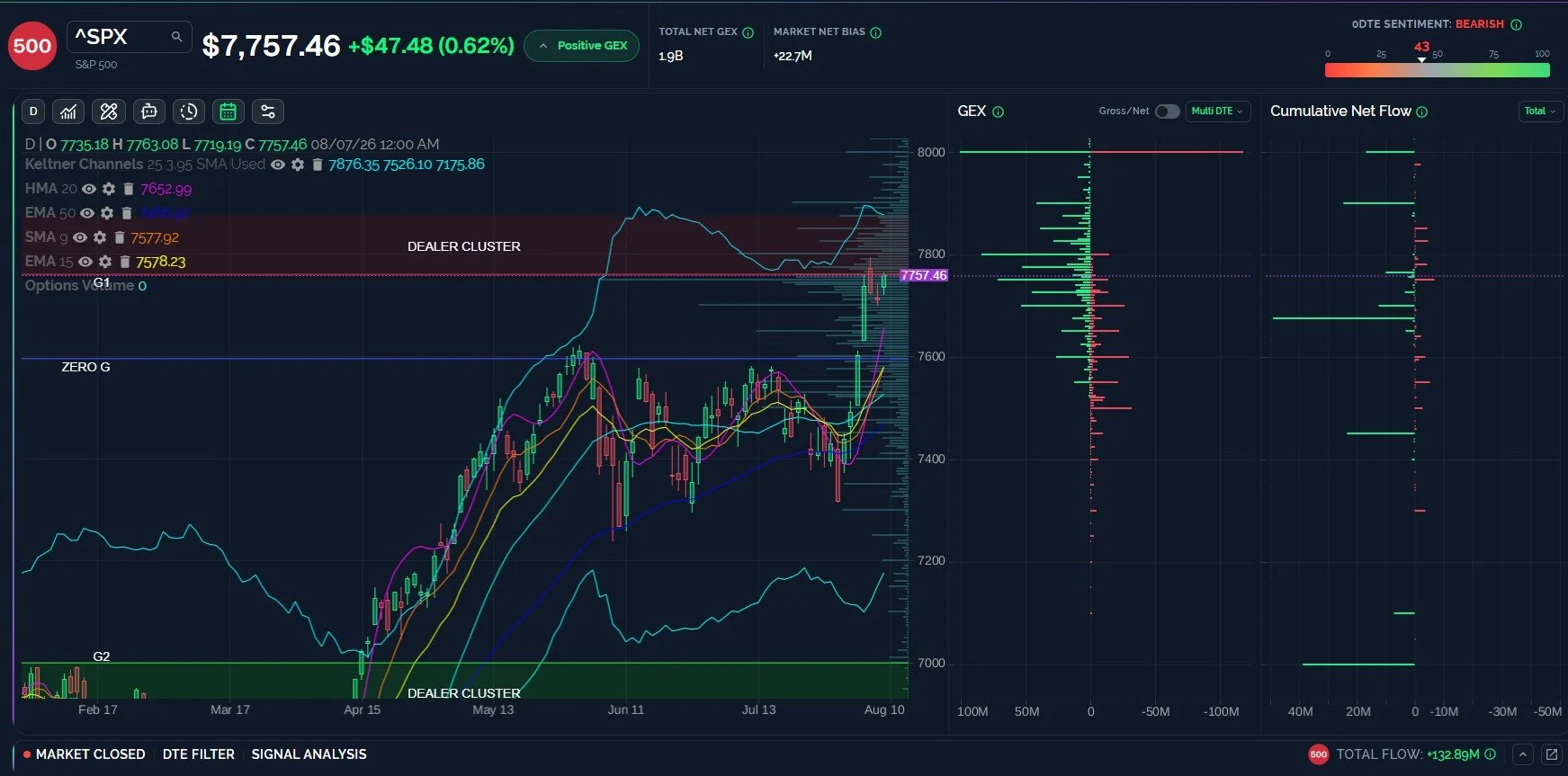Click the upper DEALER CLUSTER zone label
Image resolution: width=1568 pixels, height=776 pixels.
463,246
